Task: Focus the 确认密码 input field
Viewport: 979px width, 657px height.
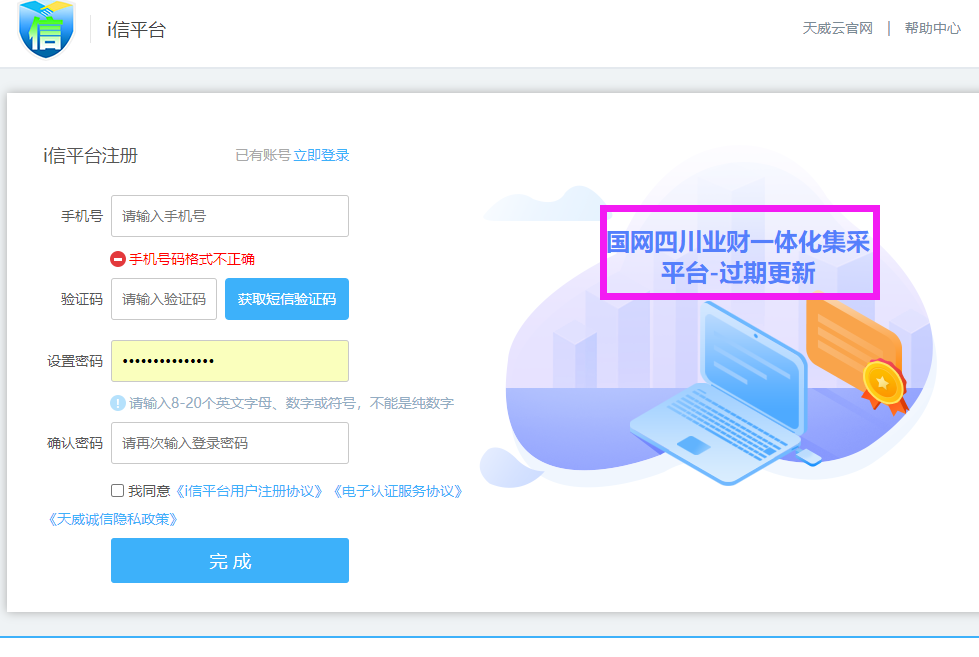Action: click(230, 443)
